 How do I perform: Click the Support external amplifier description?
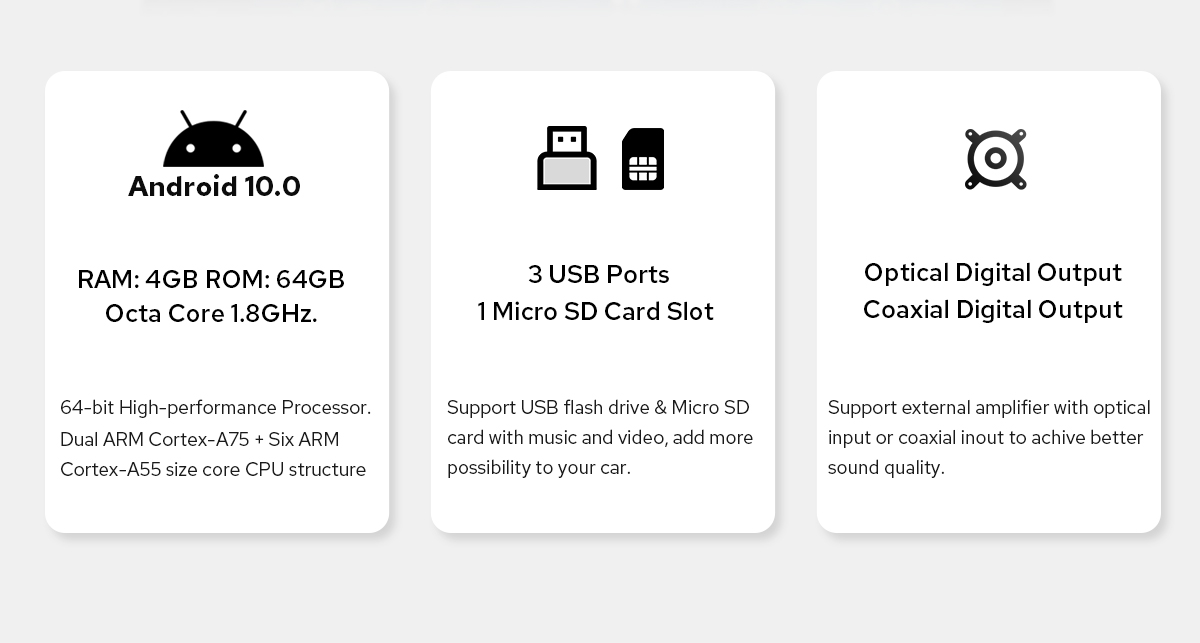(x=989, y=407)
